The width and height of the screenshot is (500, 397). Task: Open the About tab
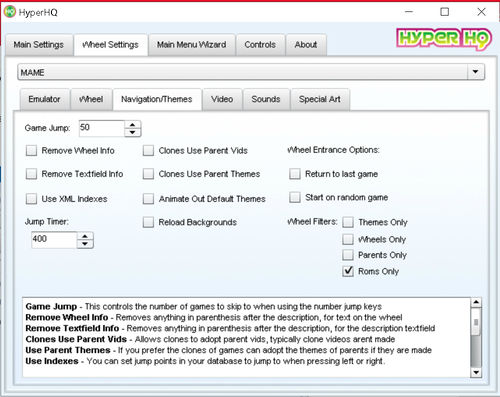tap(306, 45)
